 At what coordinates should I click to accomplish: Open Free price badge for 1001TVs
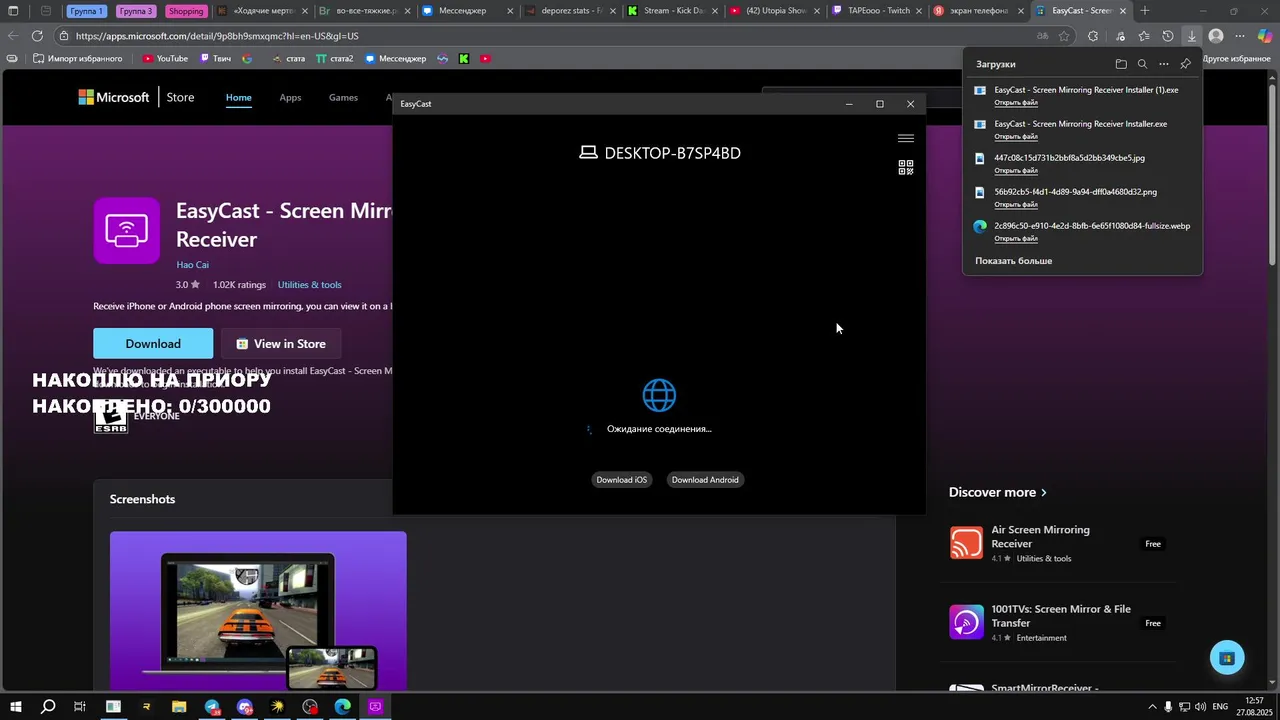[x=1153, y=623]
